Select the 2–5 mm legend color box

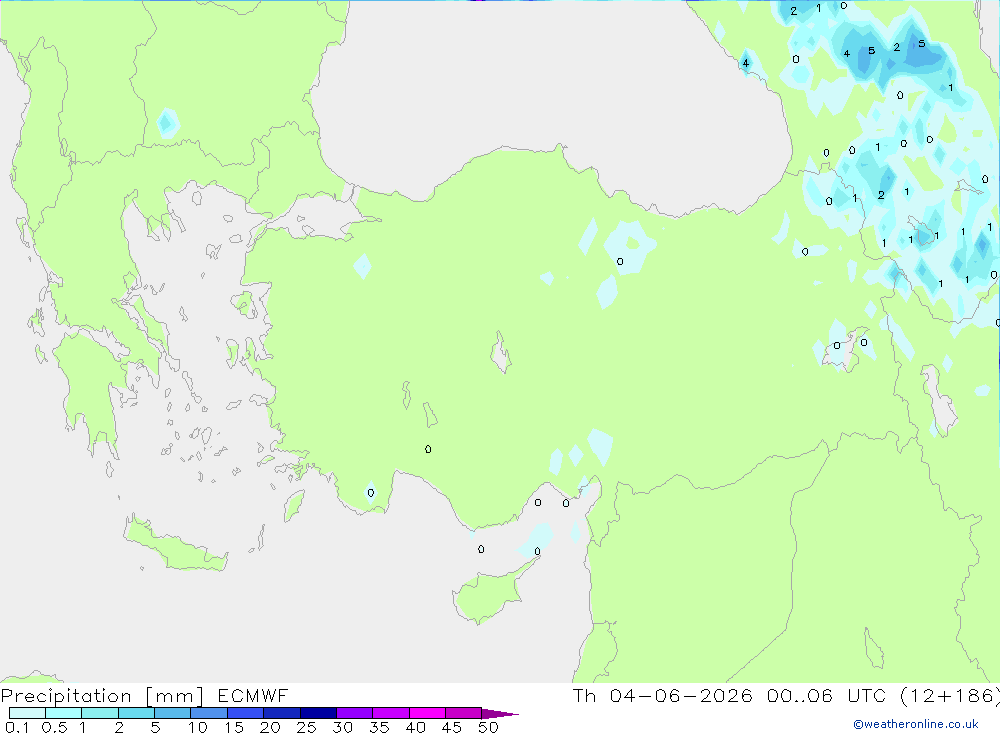coord(136,713)
